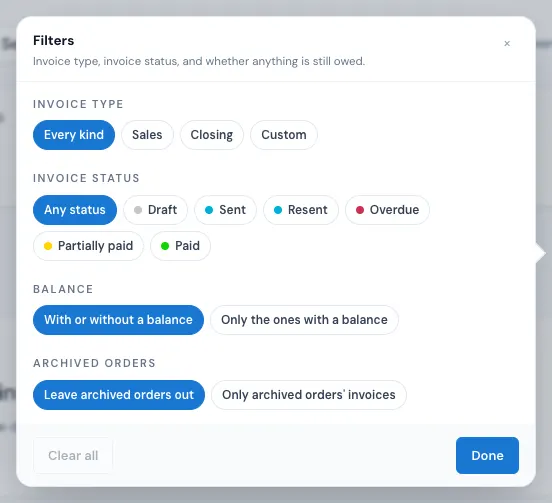
Task: Click the filters description subtitle text
Action: click(x=199, y=61)
